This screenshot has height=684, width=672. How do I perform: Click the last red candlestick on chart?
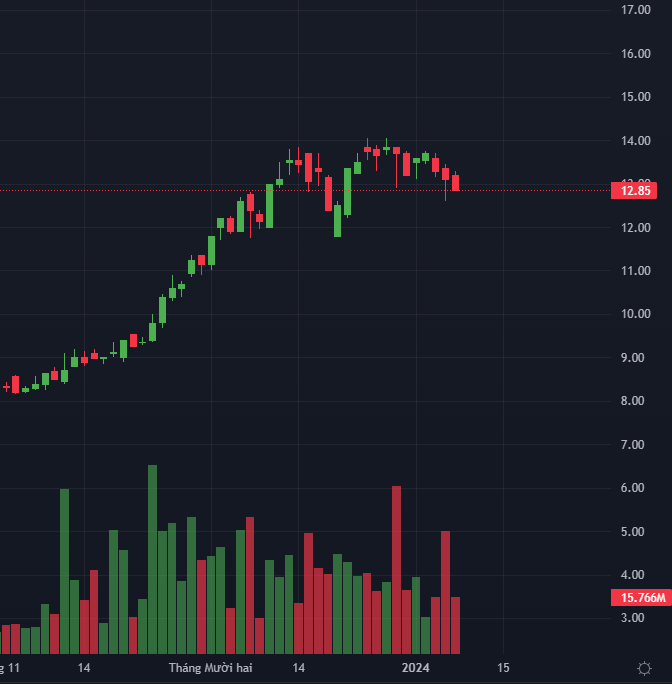tap(455, 182)
